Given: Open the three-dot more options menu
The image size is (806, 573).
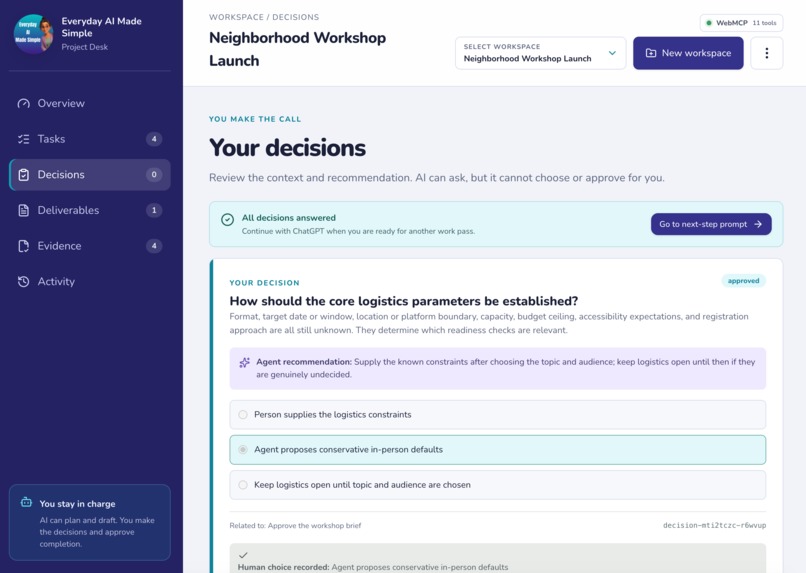Looking at the screenshot, I should click(x=766, y=53).
